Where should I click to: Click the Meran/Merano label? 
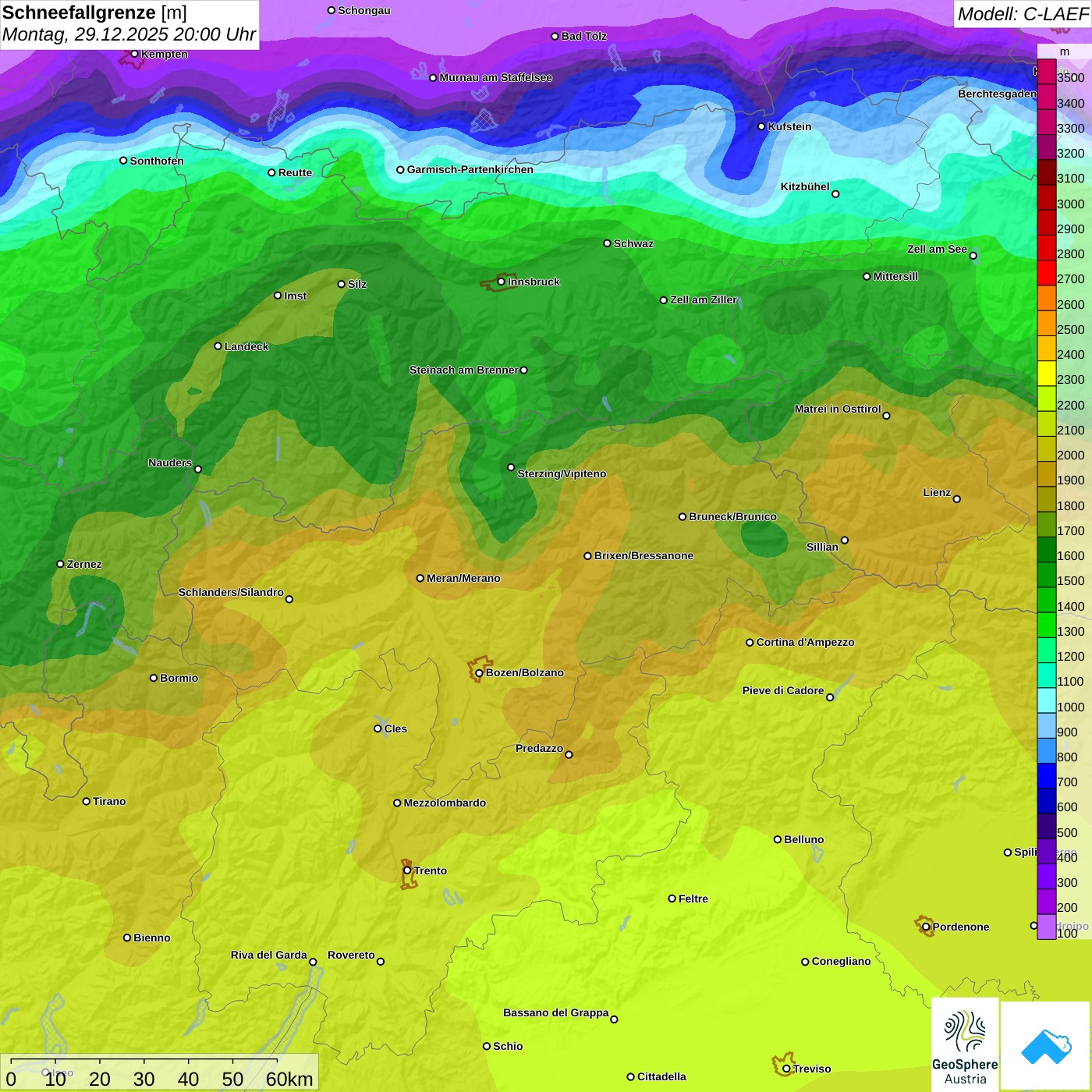coord(463,578)
